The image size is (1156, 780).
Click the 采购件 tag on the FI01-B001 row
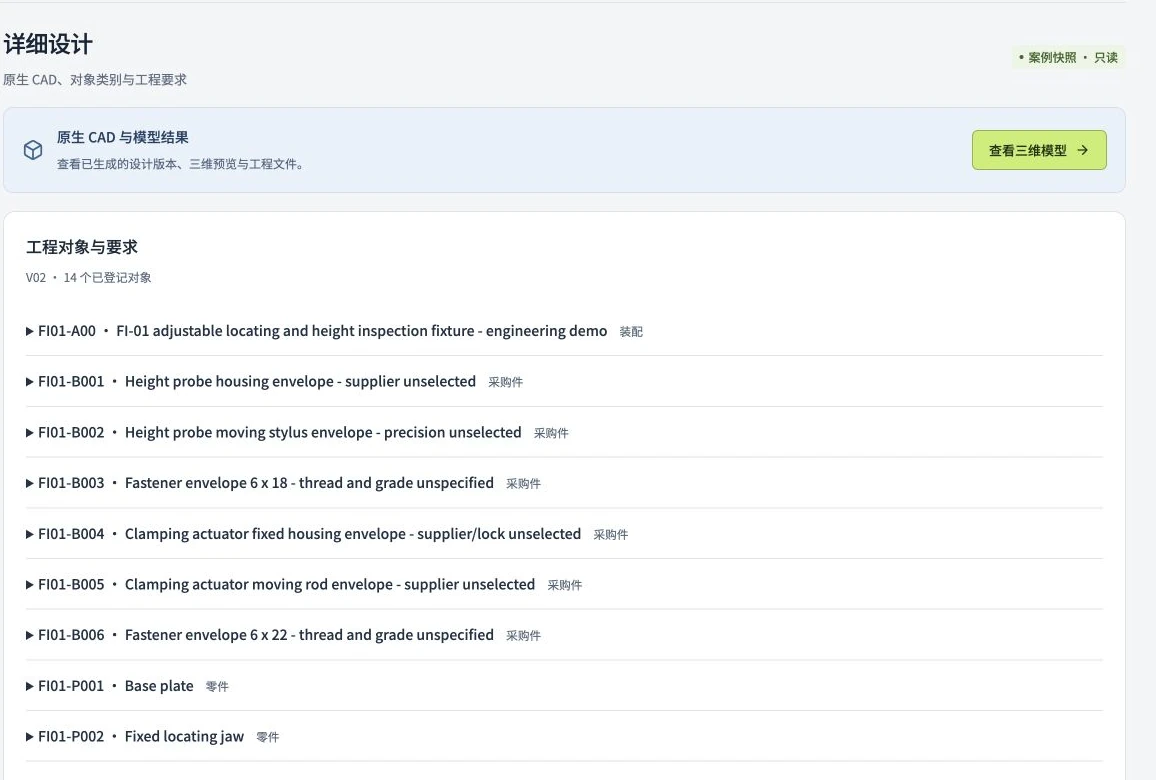(506, 382)
